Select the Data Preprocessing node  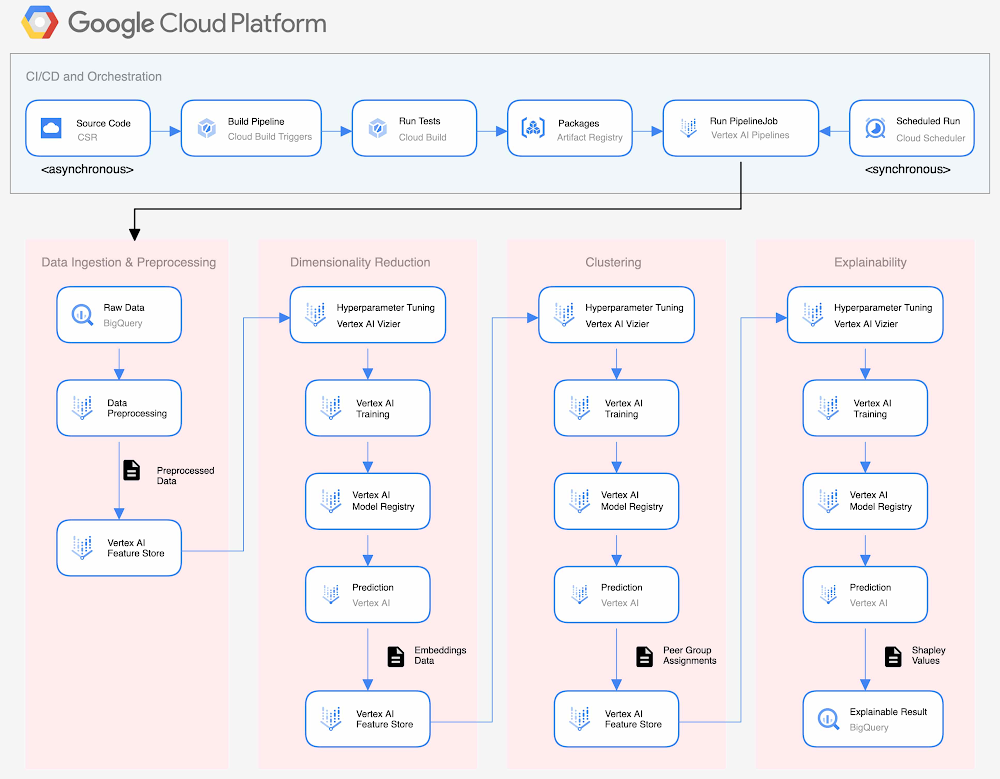[x=119, y=408]
